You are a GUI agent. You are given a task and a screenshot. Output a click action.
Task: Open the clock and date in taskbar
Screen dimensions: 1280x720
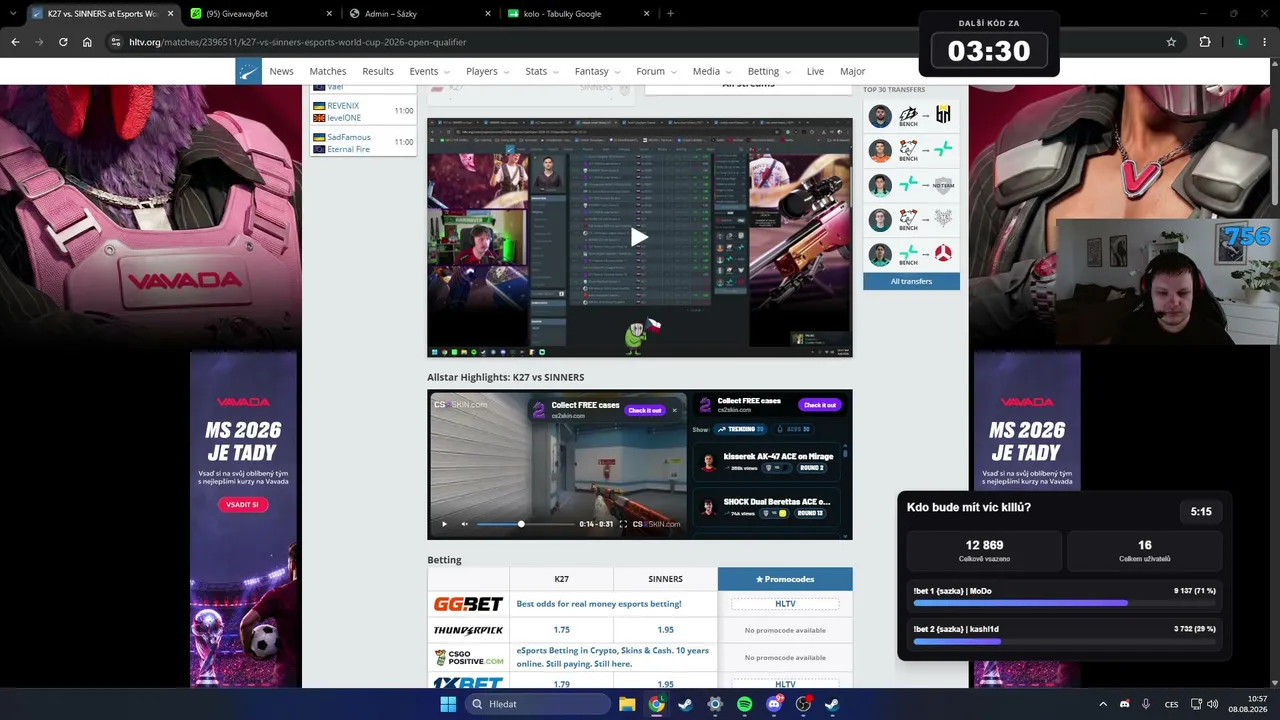(x=1249, y=704)
